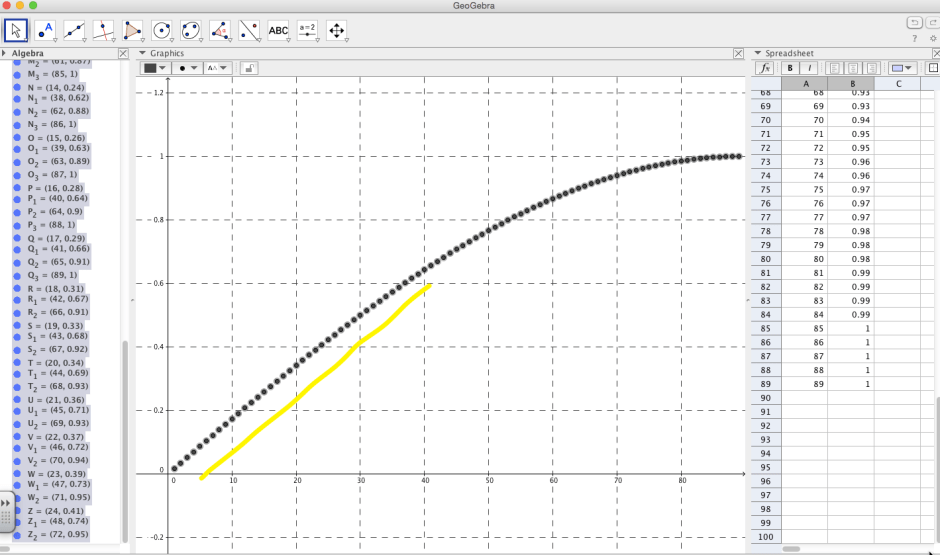Select spreadsheet row header 90
The width and height of the screenshot is (940, 555).
pyautogui.click(x=767, y=398)
